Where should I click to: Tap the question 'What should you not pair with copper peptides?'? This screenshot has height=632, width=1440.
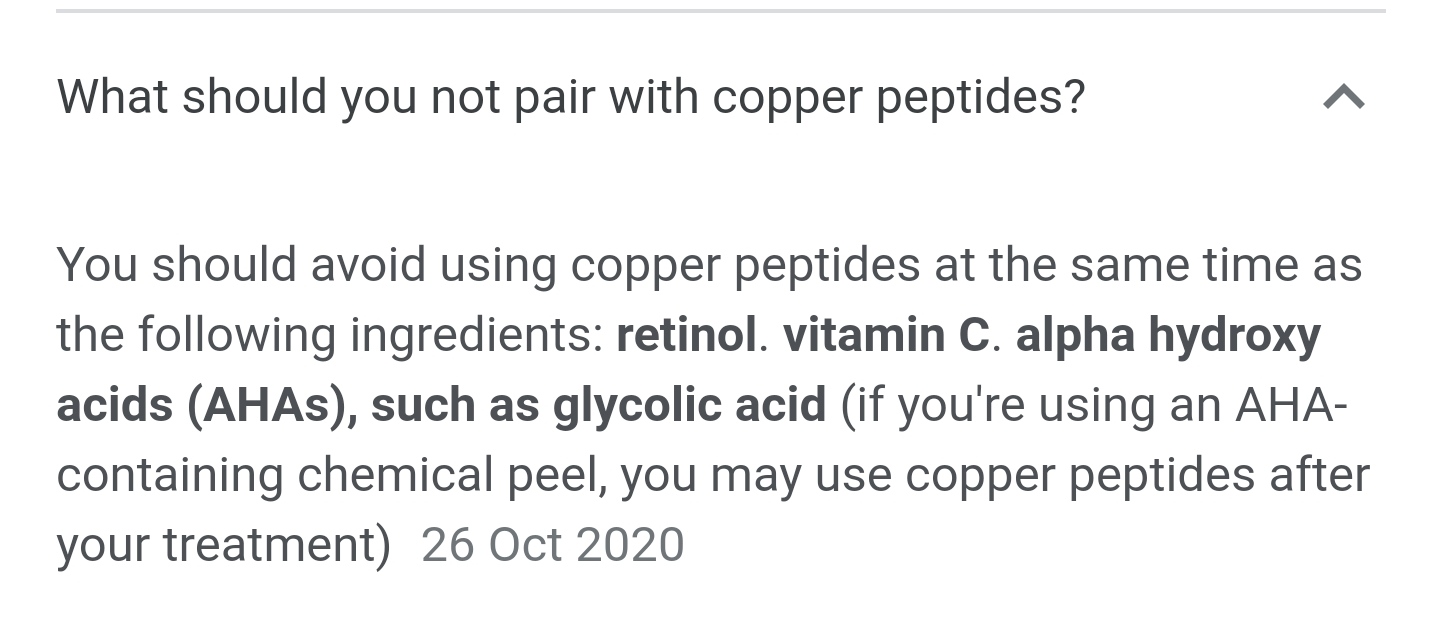(571, 98)
